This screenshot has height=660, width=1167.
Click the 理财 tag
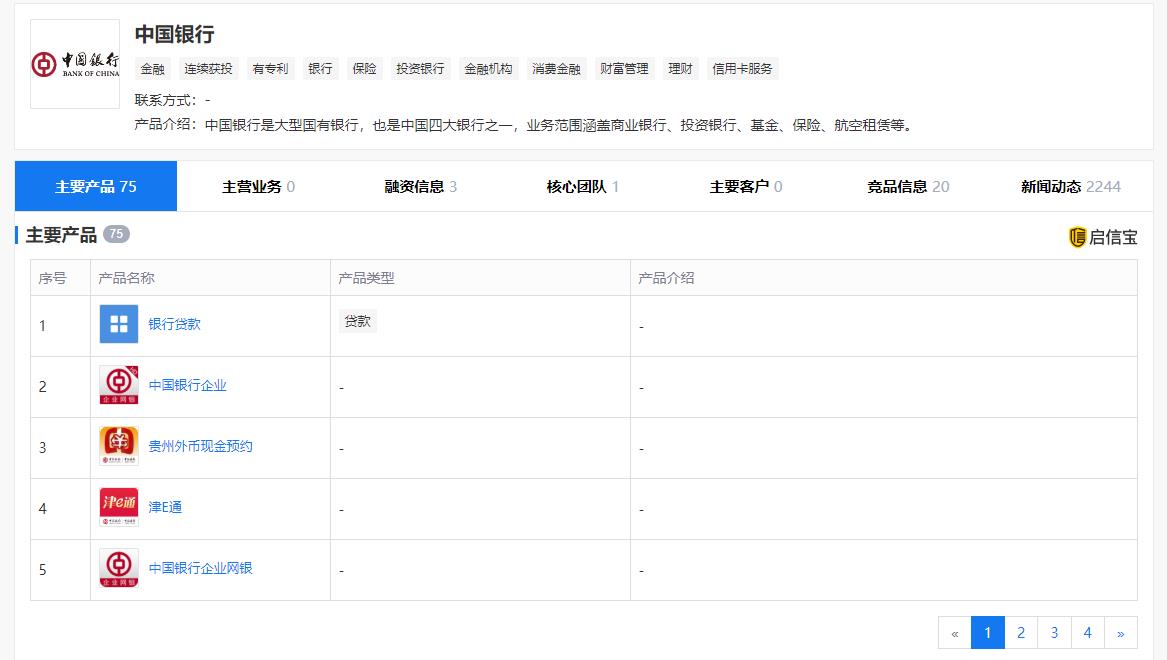pos(680,68)
